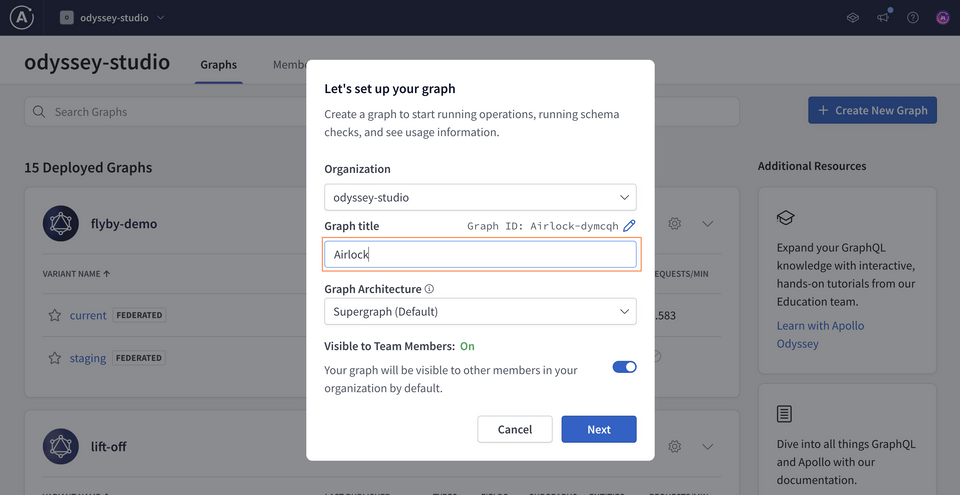This screenshot has width=960, height=495.
Task: Toggle Visible to Team Members switch
Action: pos(624,367)
